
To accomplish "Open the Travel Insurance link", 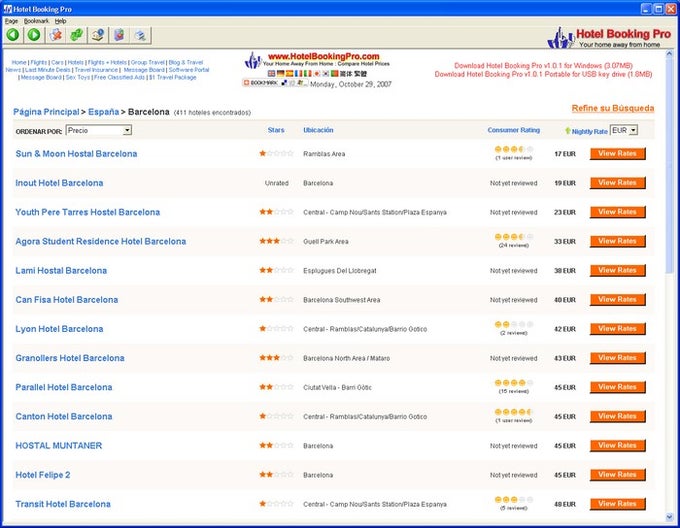I will 96,70.
